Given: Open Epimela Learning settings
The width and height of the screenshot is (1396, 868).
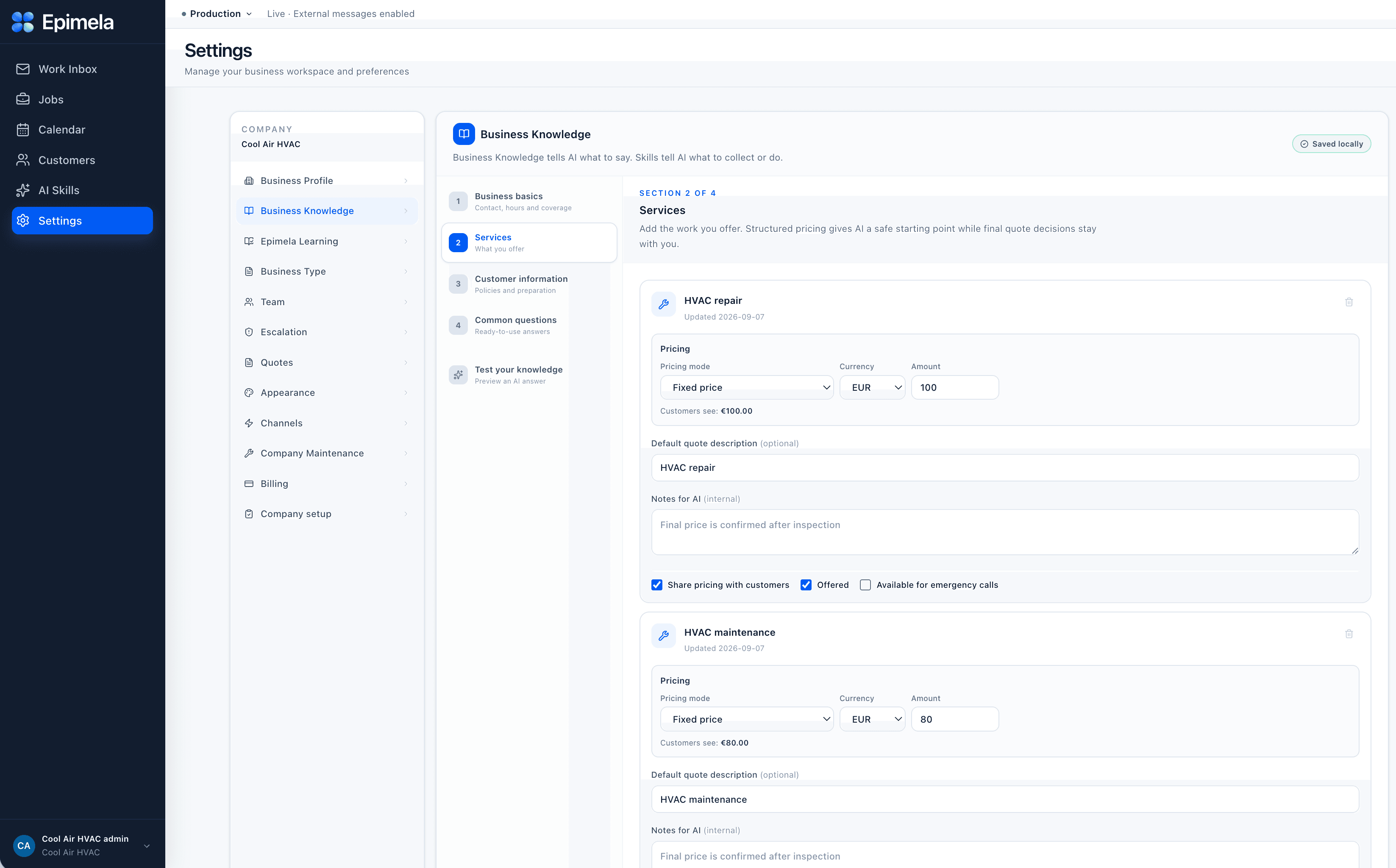Looking at the screenshot, I should pos(327,241).
